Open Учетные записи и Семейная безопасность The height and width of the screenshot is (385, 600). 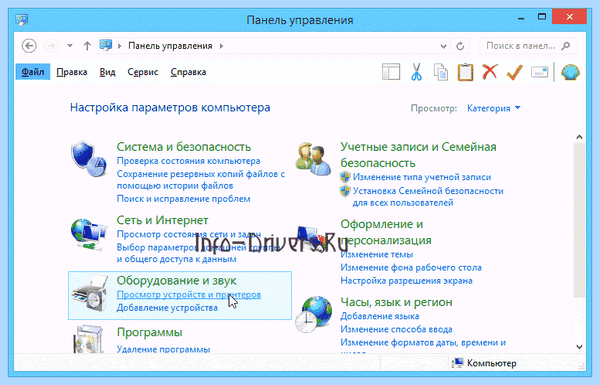click(x=418, y=155)
